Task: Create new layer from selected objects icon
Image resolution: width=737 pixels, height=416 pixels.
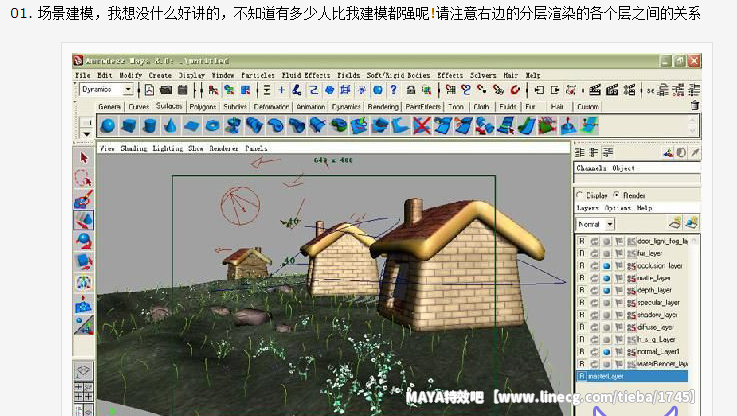Action: [x=691, y=223]
